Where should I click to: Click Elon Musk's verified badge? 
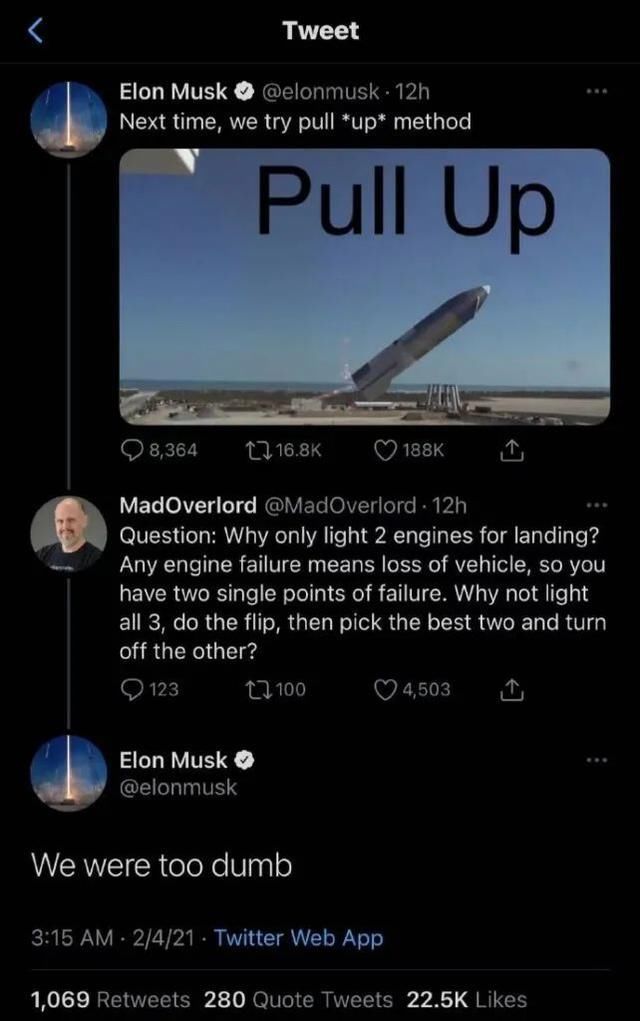coord(245,91)
